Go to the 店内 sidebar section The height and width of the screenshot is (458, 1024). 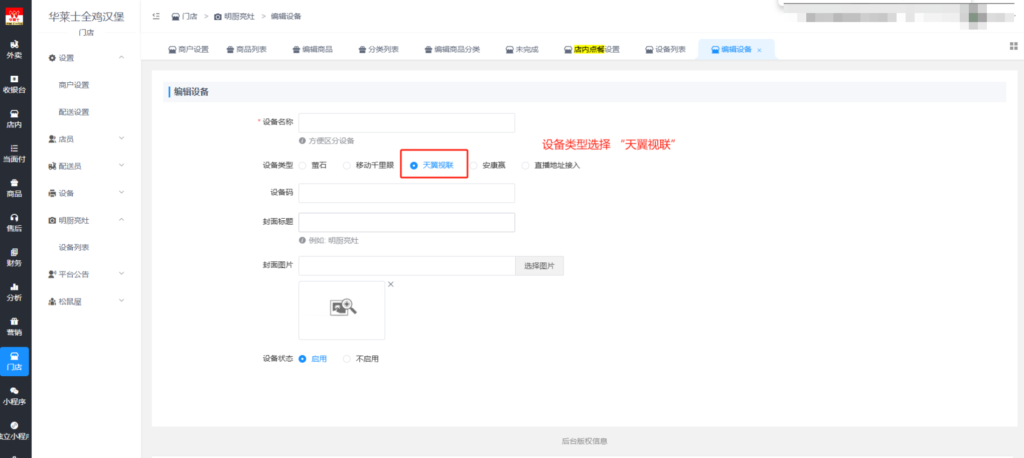[x=14, y=119]
